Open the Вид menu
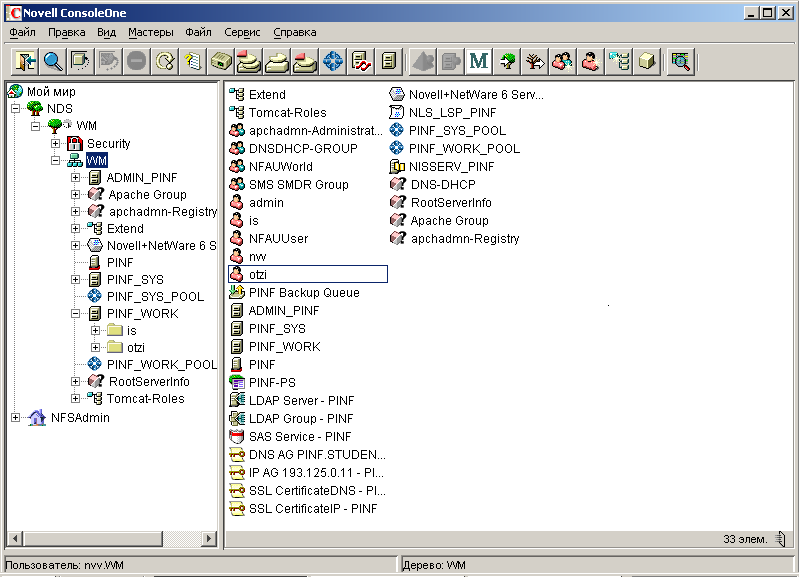 [106, 32]
